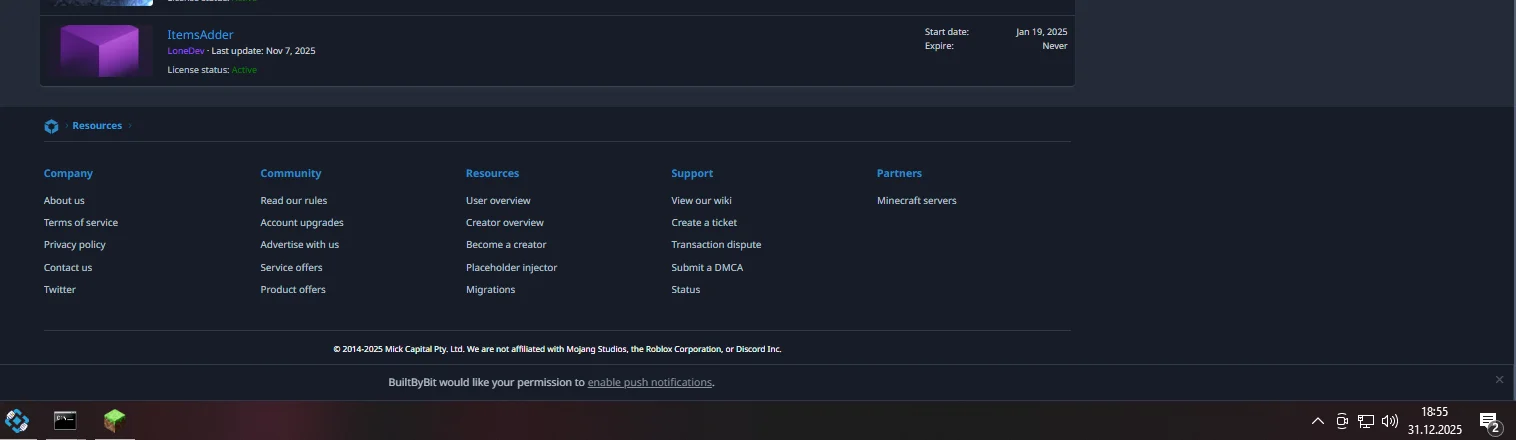The height and width of the screenshot is (440, 1516).
Task: Click the Company footer heading
Action: click(68, 174)
